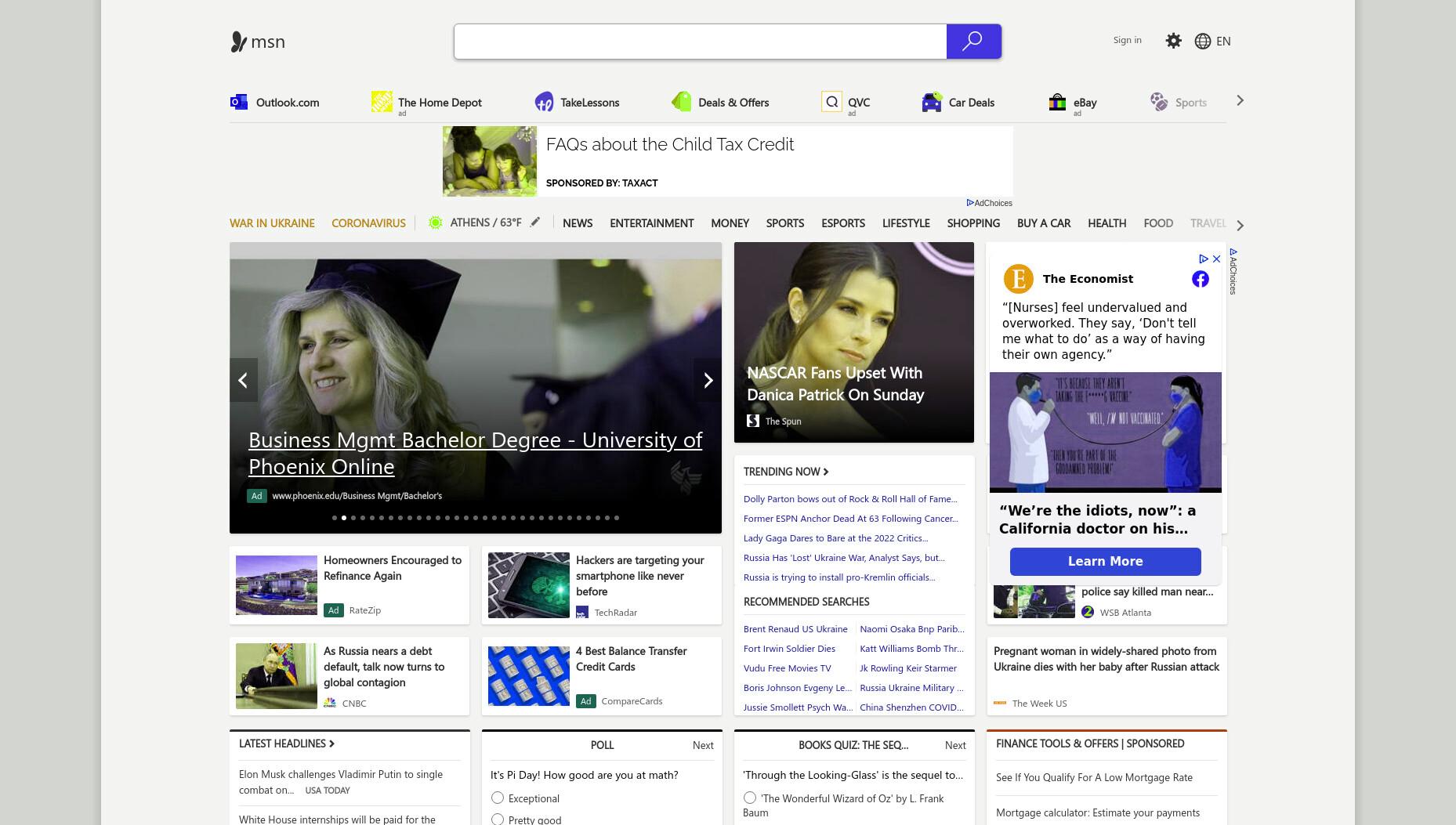Viewport: 1456px width, 825px height.
Task: Click The Spun source icon
Action: 753,421
